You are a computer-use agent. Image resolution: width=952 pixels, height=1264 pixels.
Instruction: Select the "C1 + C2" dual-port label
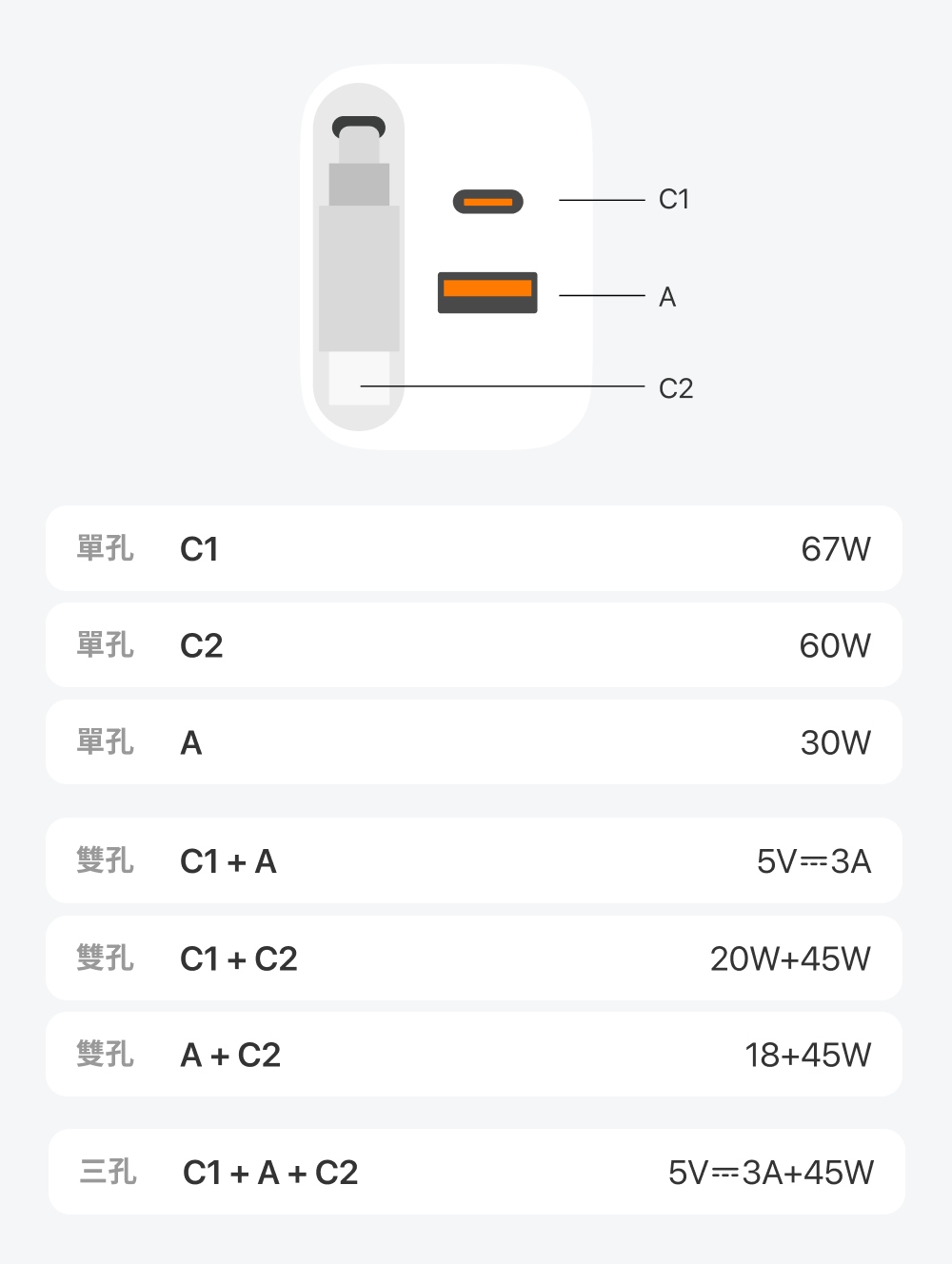tap(239, 959)
